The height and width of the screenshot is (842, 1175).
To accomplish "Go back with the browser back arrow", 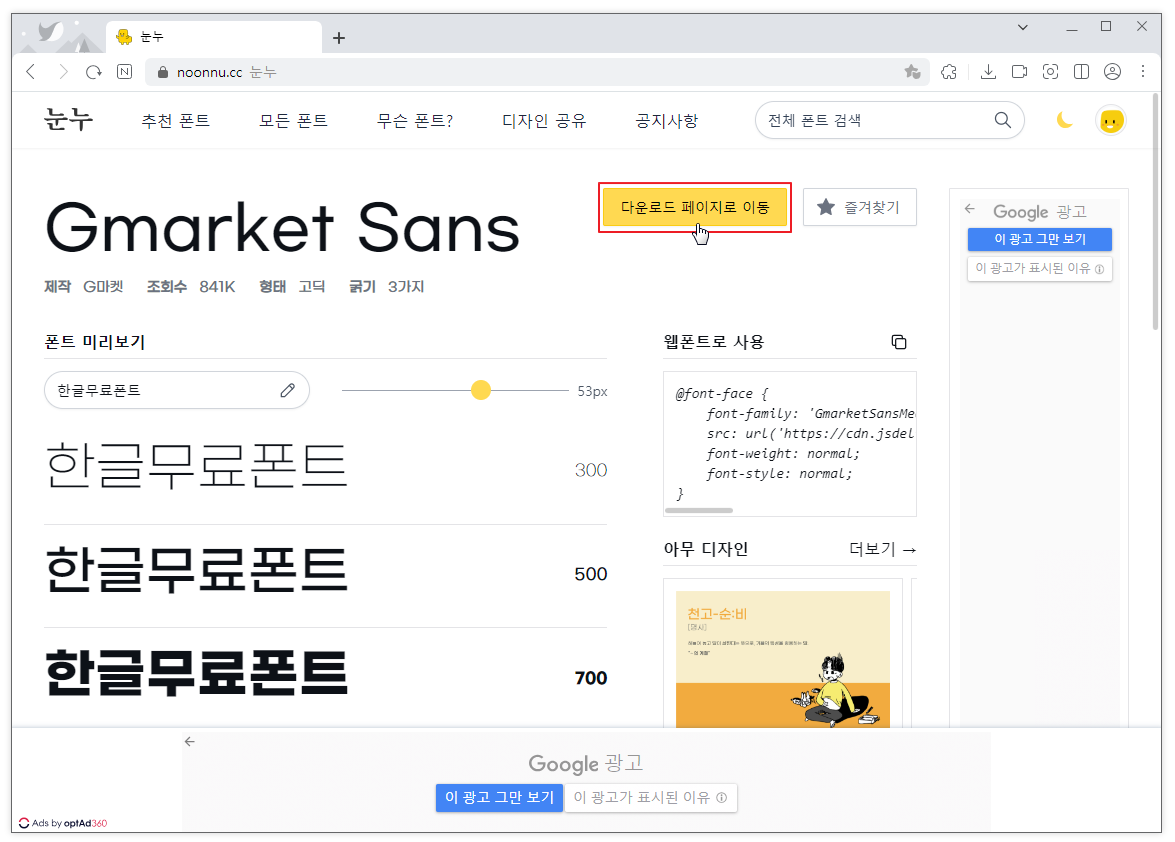I will coord(31,72).
